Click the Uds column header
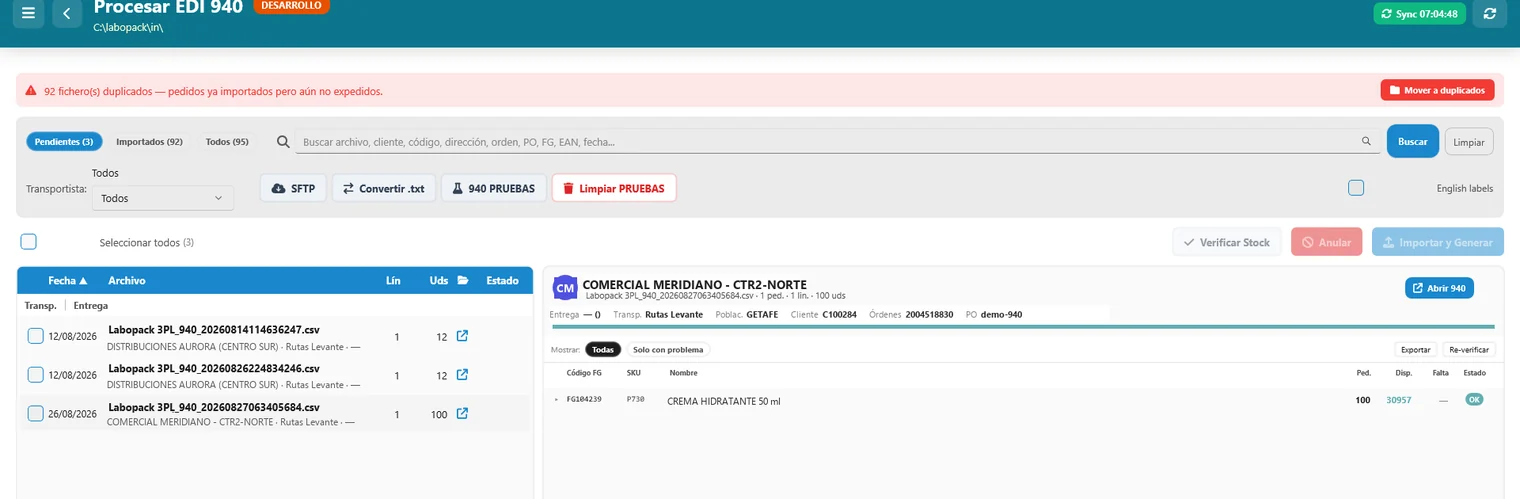 439,281
